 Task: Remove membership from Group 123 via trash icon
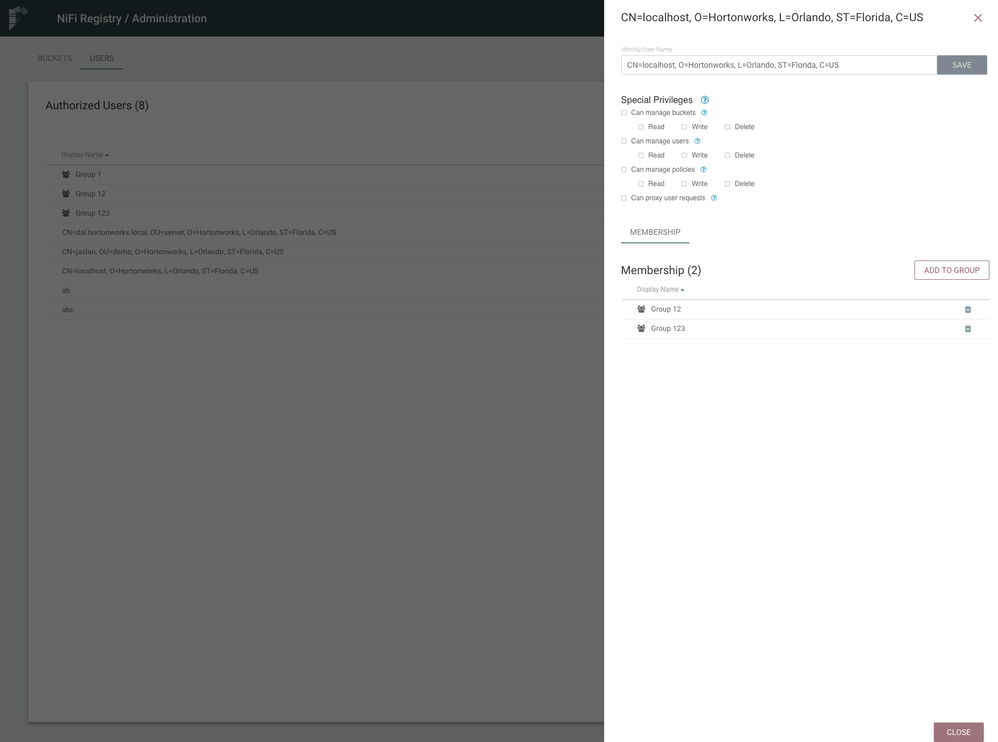(x=967, y=329)
